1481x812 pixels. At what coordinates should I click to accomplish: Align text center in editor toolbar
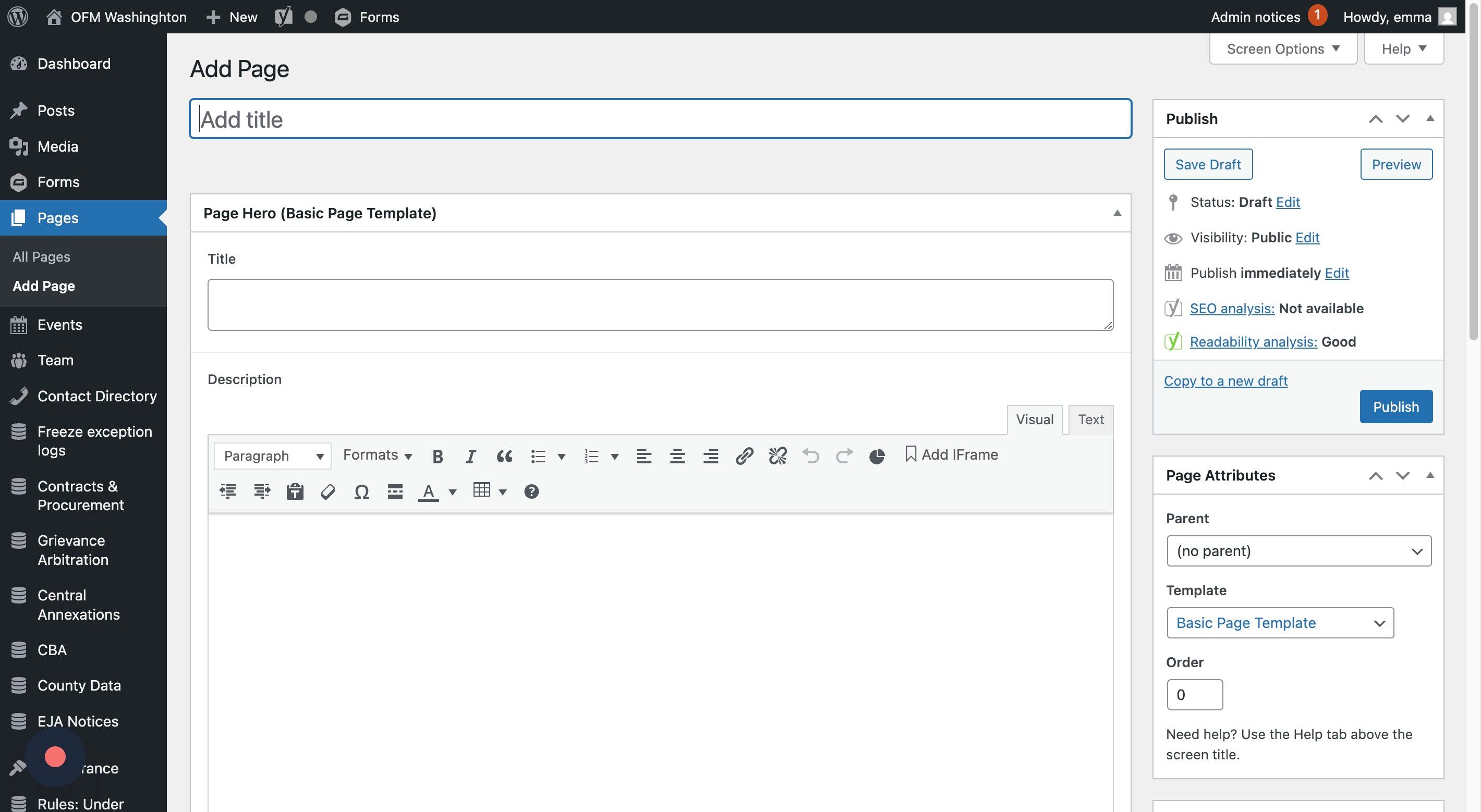(677, 456)
